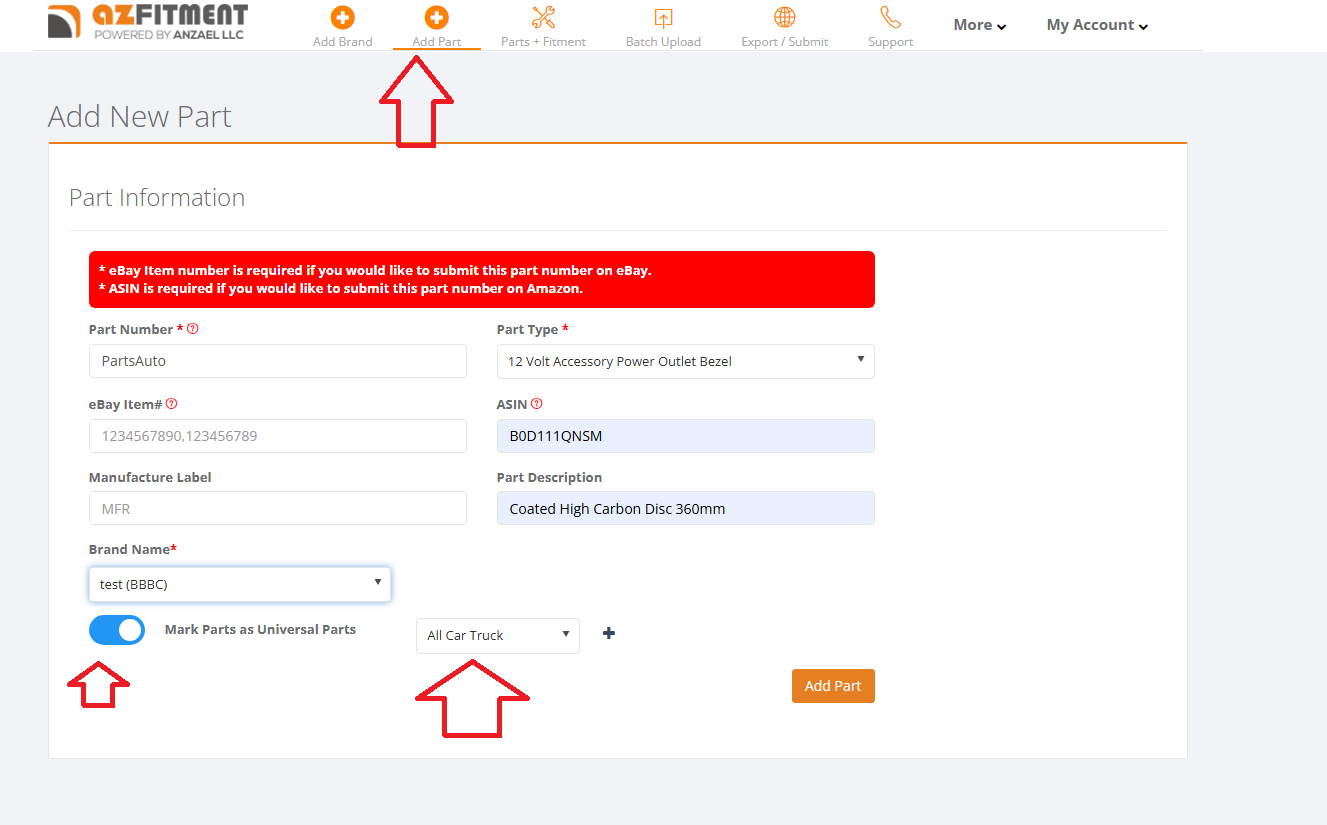1327x825 pixels.
Task: Go to Batch Upload label
Action: (x=663, y=42)
